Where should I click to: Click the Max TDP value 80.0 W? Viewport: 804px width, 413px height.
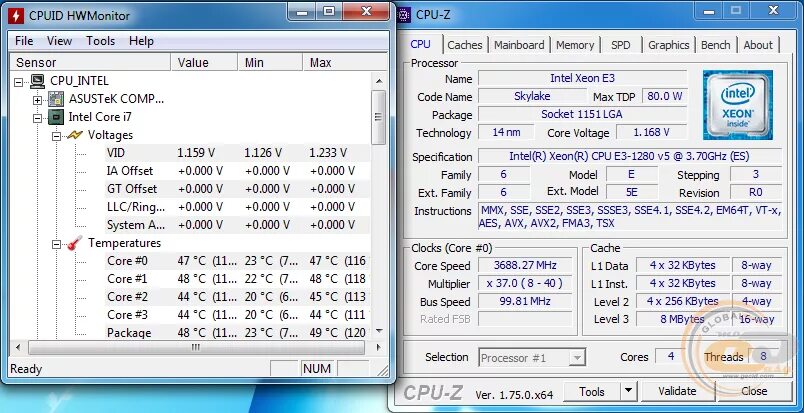click(665, 96)
